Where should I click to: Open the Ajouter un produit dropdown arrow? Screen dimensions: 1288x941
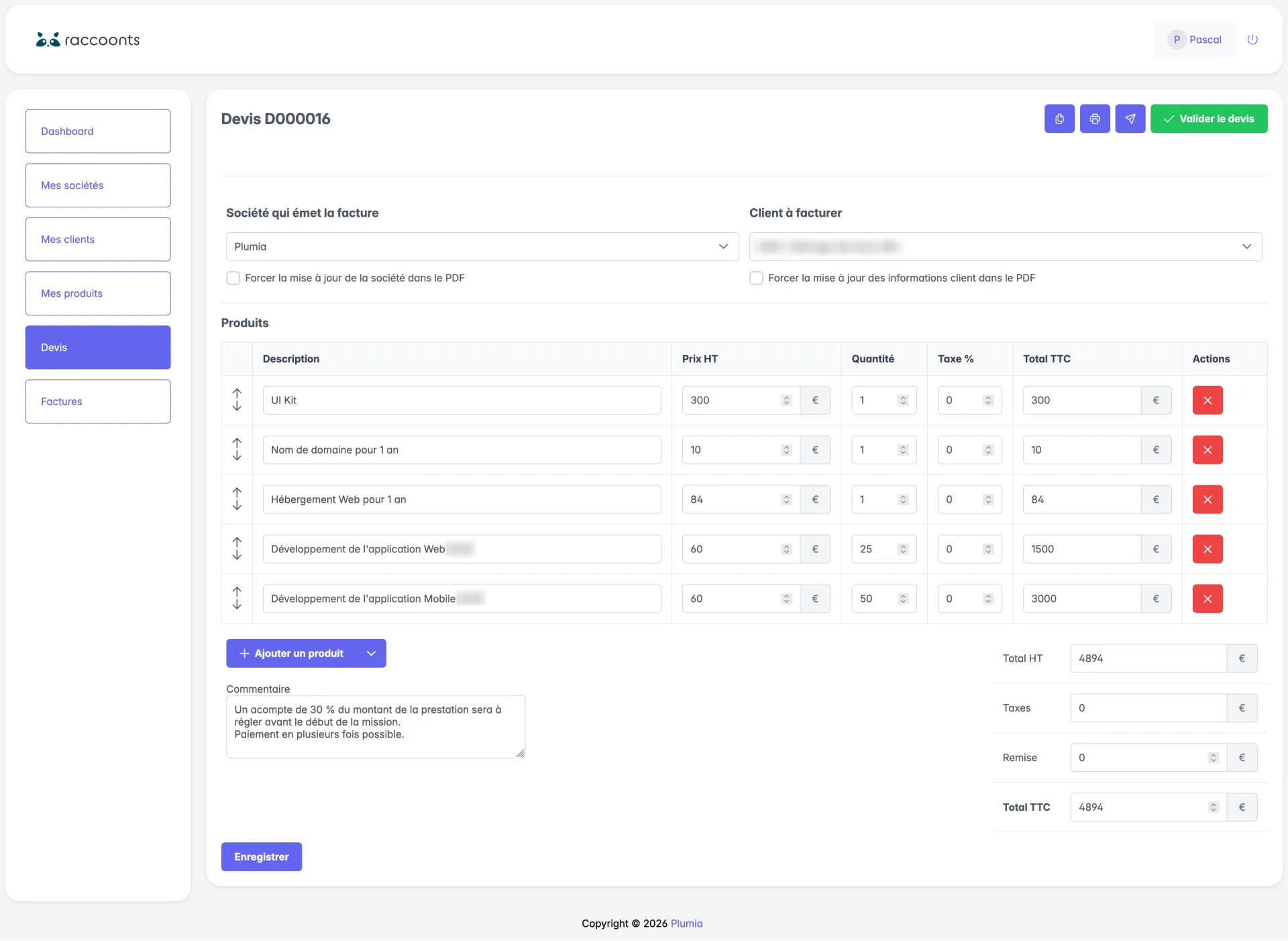coord(371,653)
